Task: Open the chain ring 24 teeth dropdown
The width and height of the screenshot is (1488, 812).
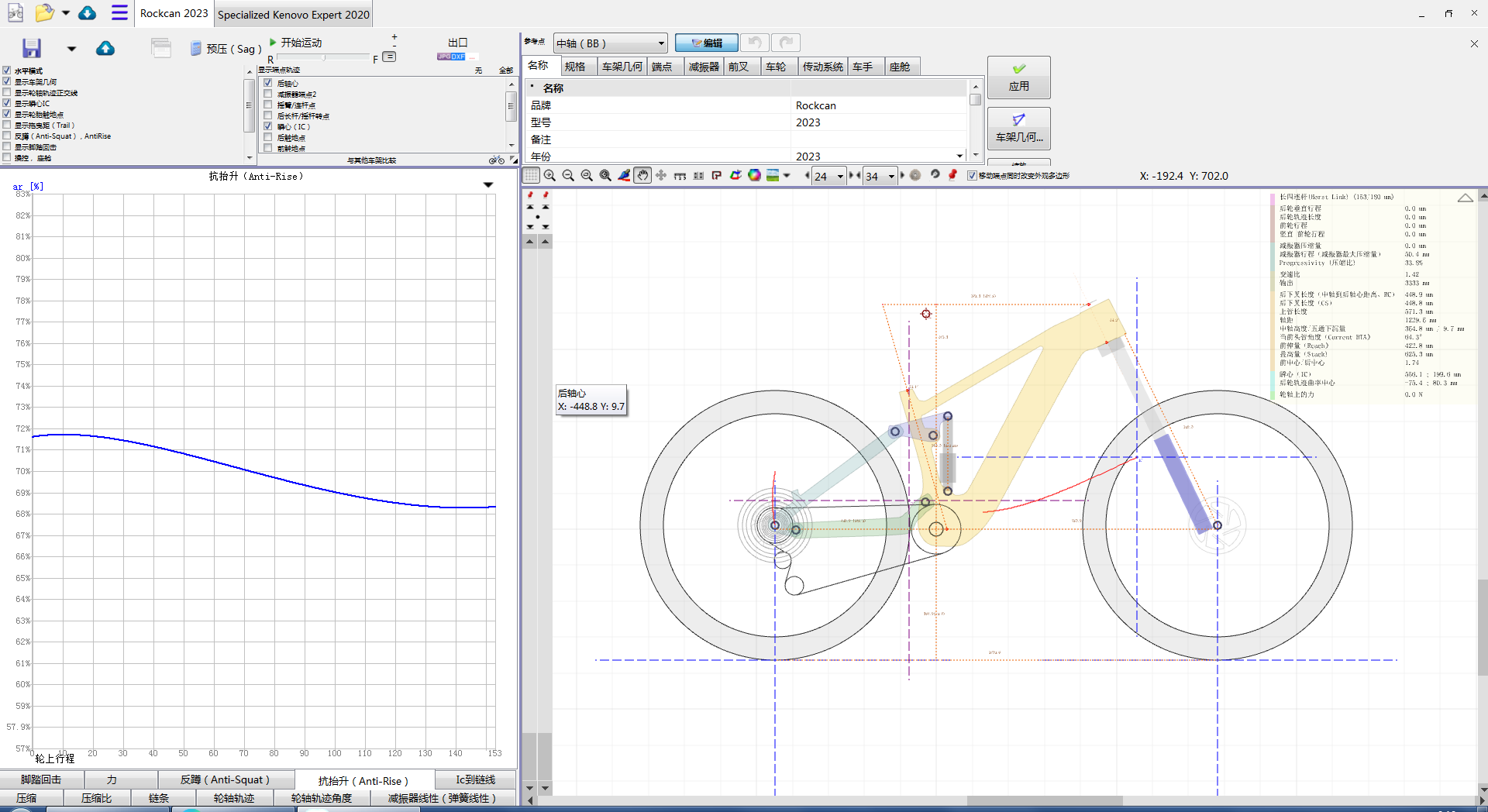Action: [840, 176]
